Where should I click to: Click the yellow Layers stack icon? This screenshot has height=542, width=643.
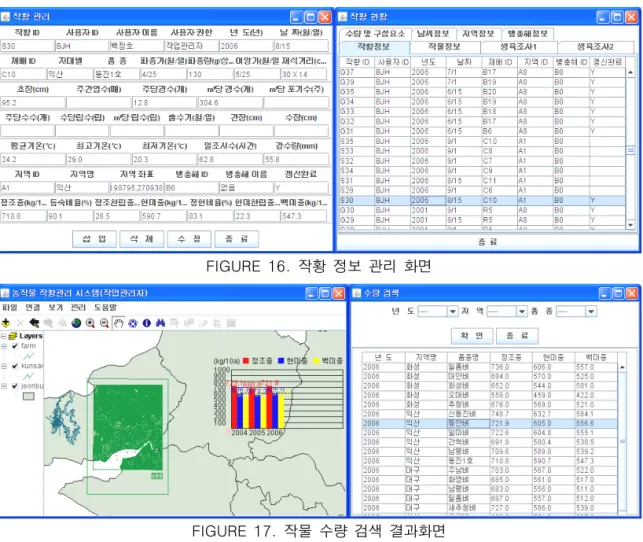tap(13, 336)
